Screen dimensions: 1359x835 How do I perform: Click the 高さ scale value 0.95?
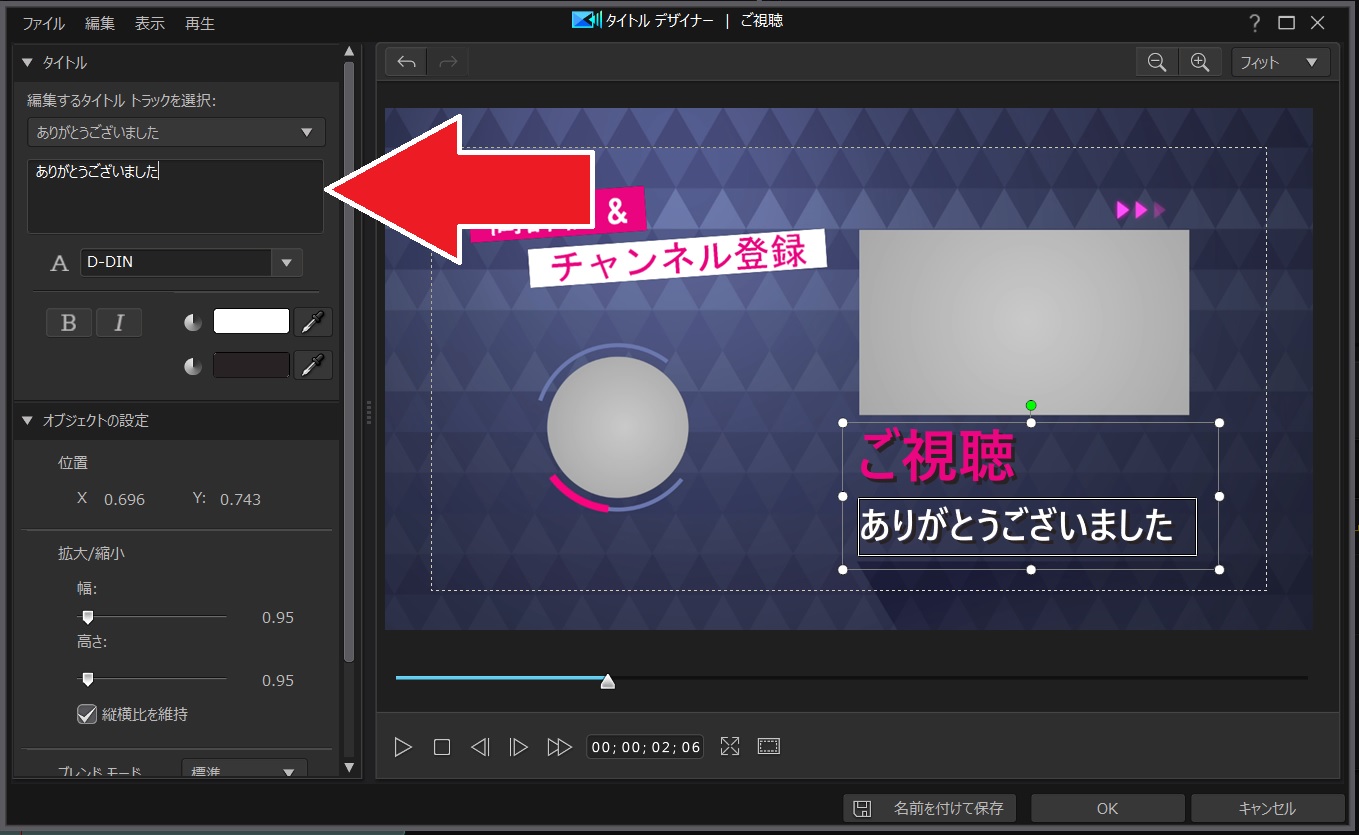click(x=278, y=681)
